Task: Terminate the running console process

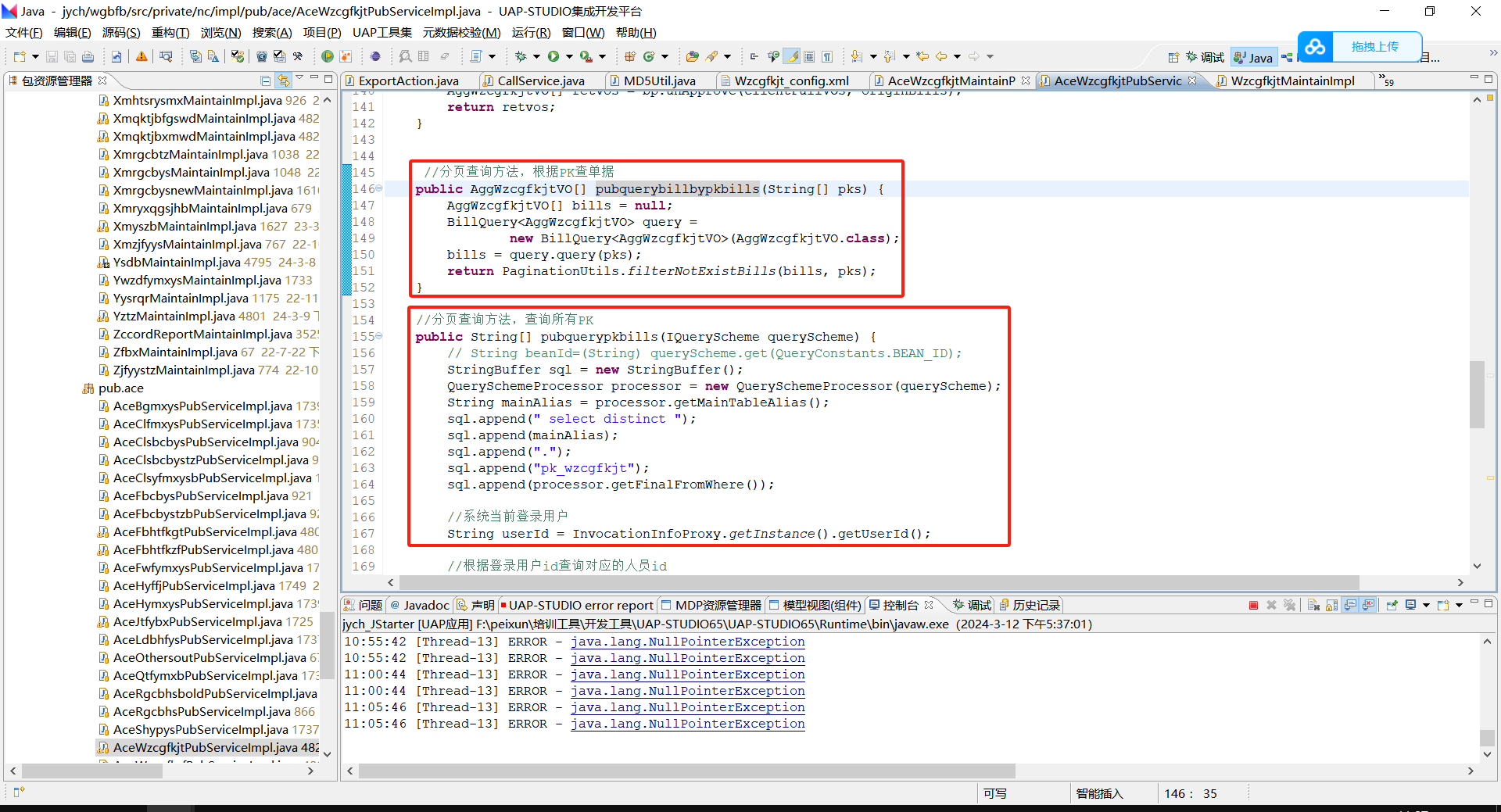Action: [1253, 605]
